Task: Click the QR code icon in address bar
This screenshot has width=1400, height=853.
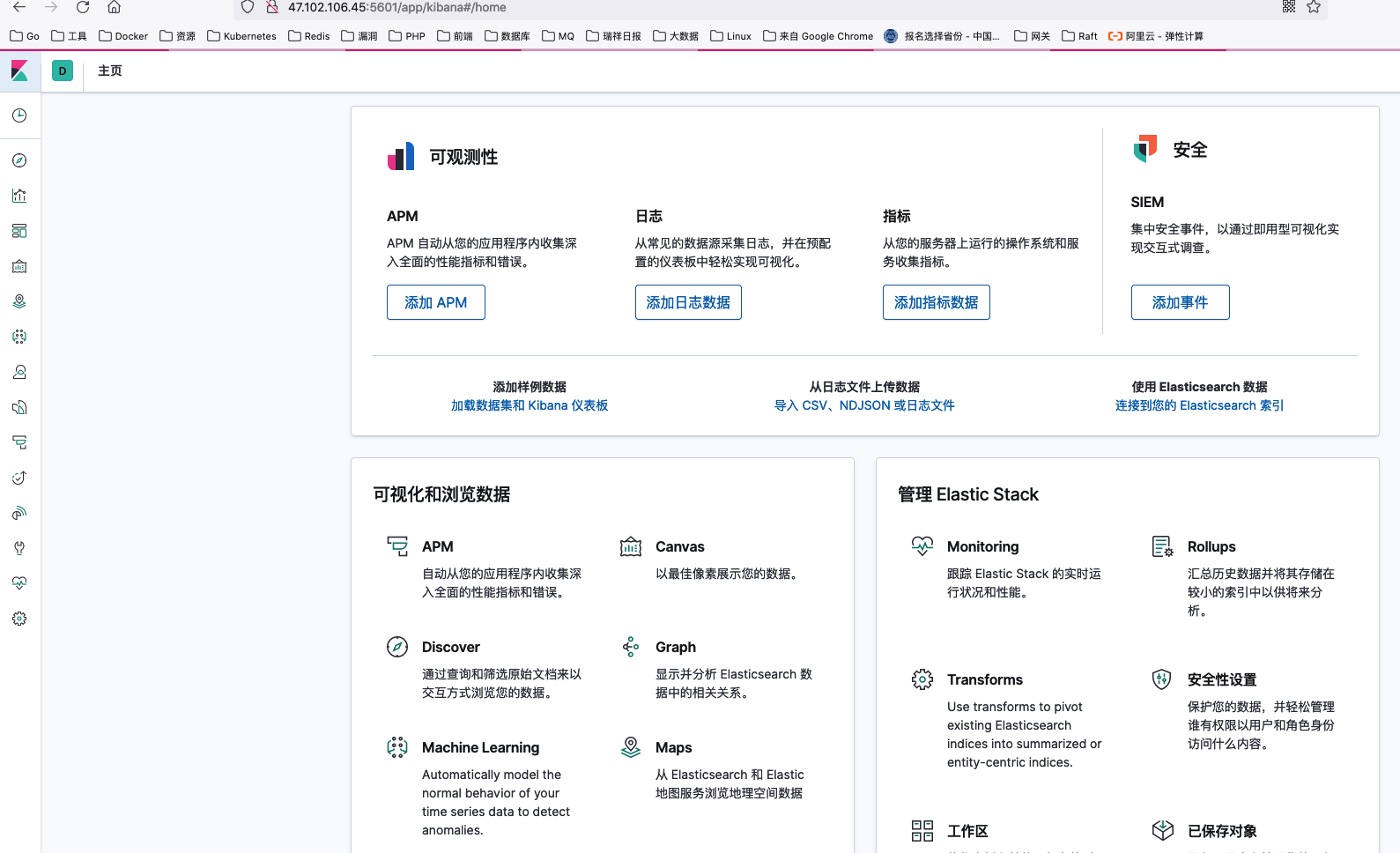Action: [x=1289, y=7]
